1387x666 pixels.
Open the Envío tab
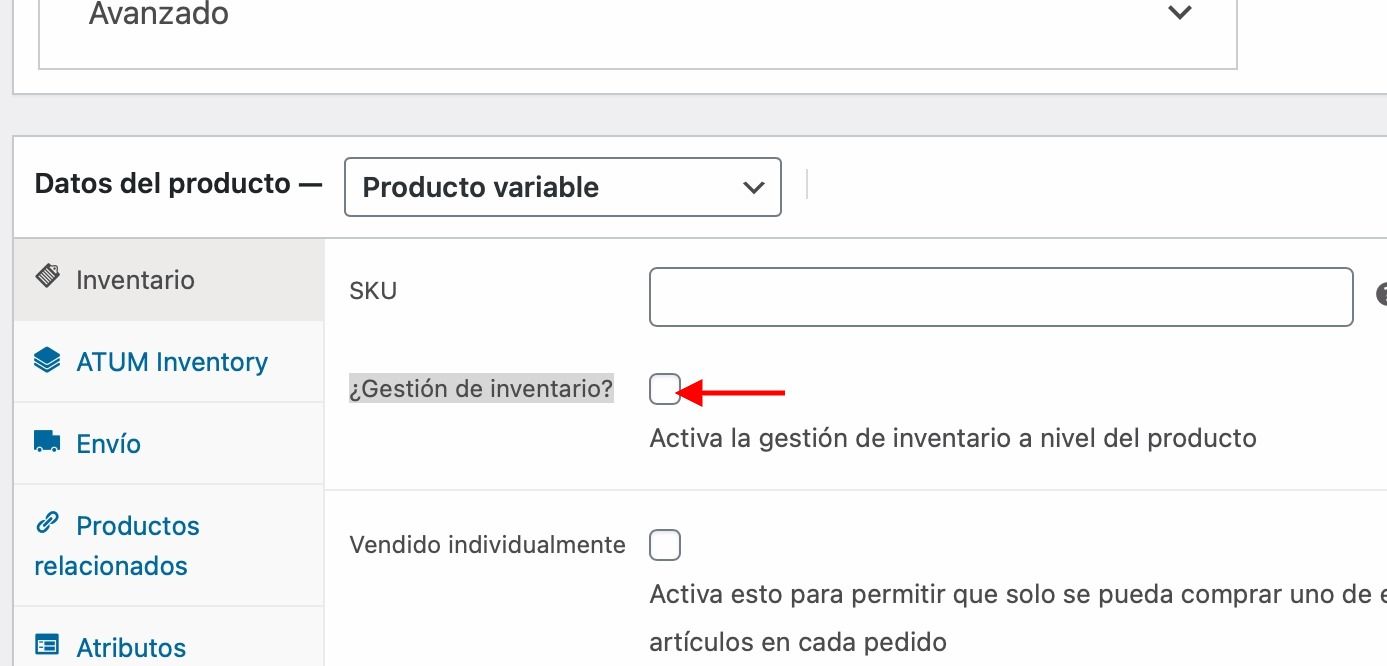coord(169,443)
